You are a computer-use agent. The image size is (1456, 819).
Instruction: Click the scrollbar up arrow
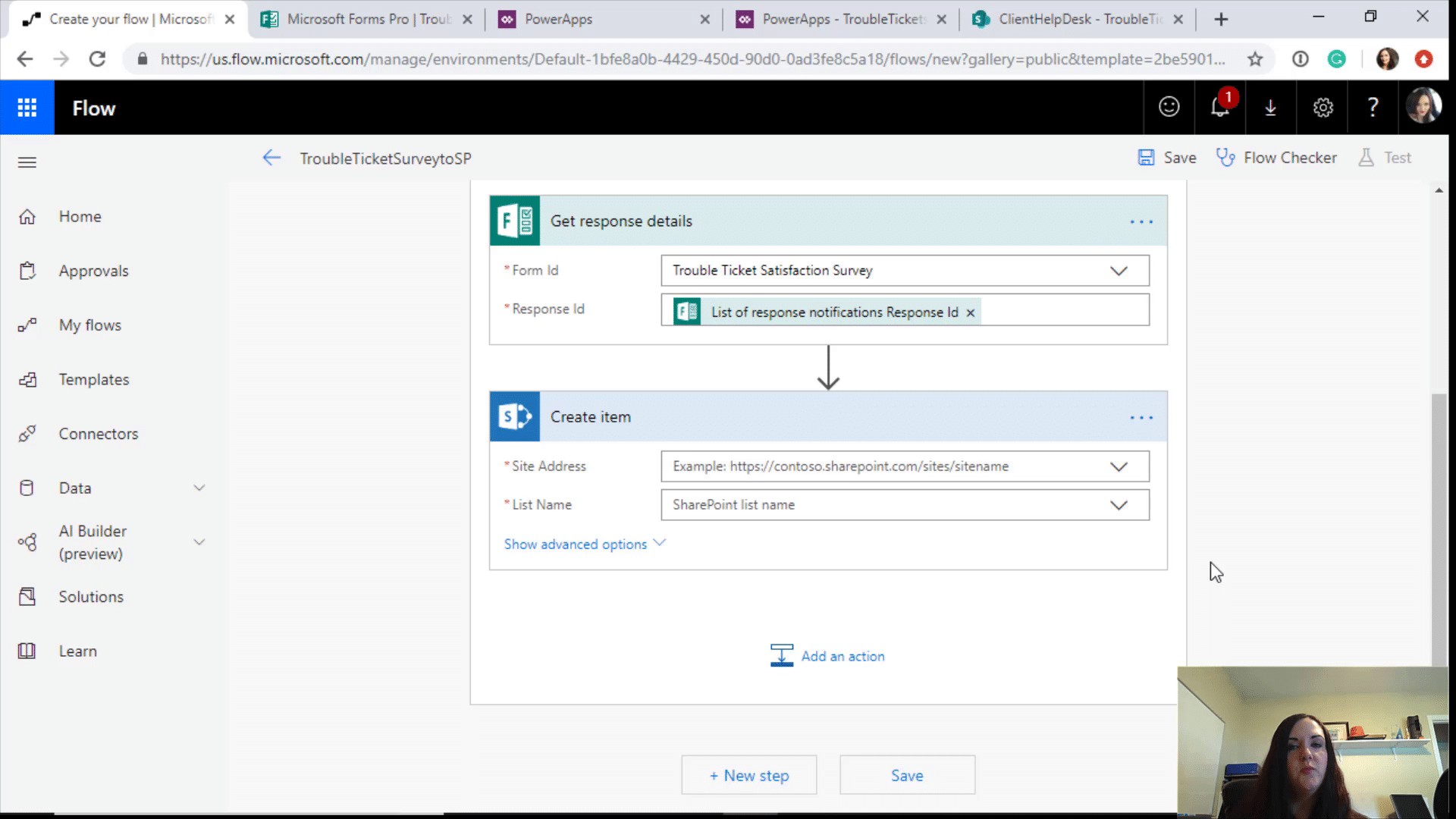tap(1439, 190)
